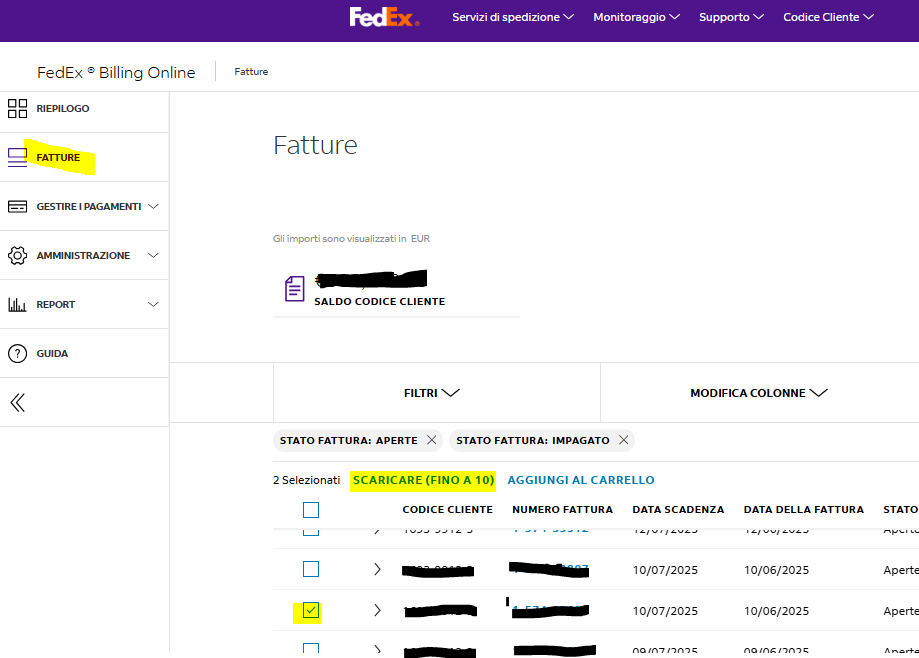Click the Fatture breadcrumb
This screenshot has height=658, width=919.
pyautogui.click(x=251, y=71)
